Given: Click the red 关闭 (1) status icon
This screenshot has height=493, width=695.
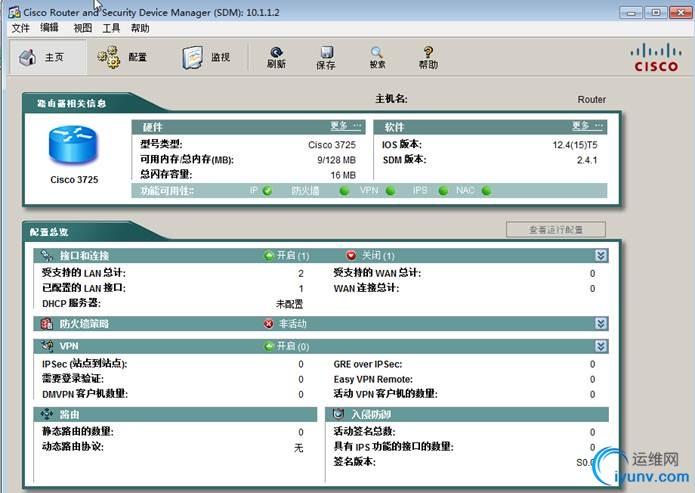Looking at the screenshot, I should (x=351, y=255).
